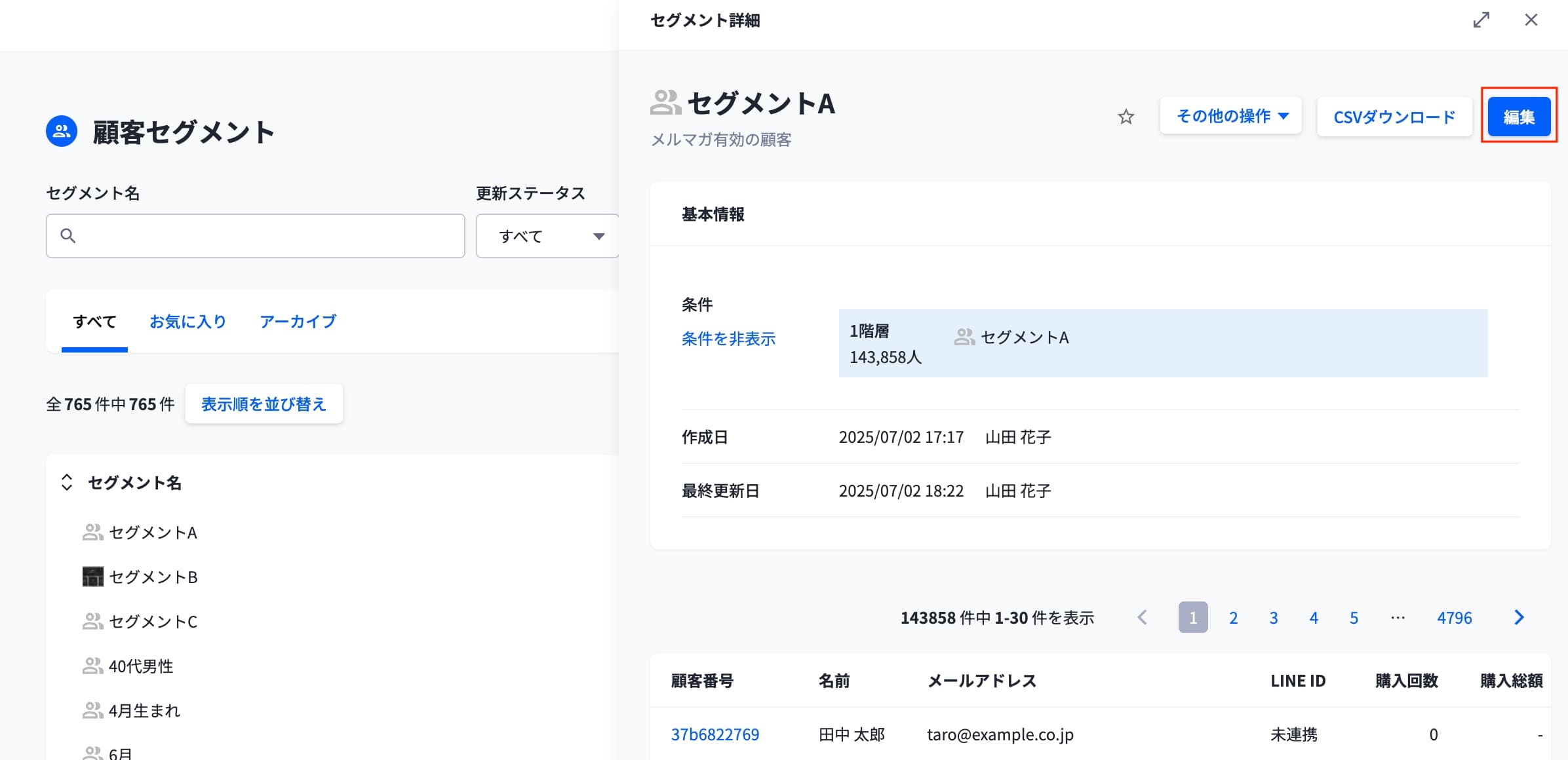1568x760 pixels.
Task: Close the セグメント詳細 panel
Action: (1531, 20)
